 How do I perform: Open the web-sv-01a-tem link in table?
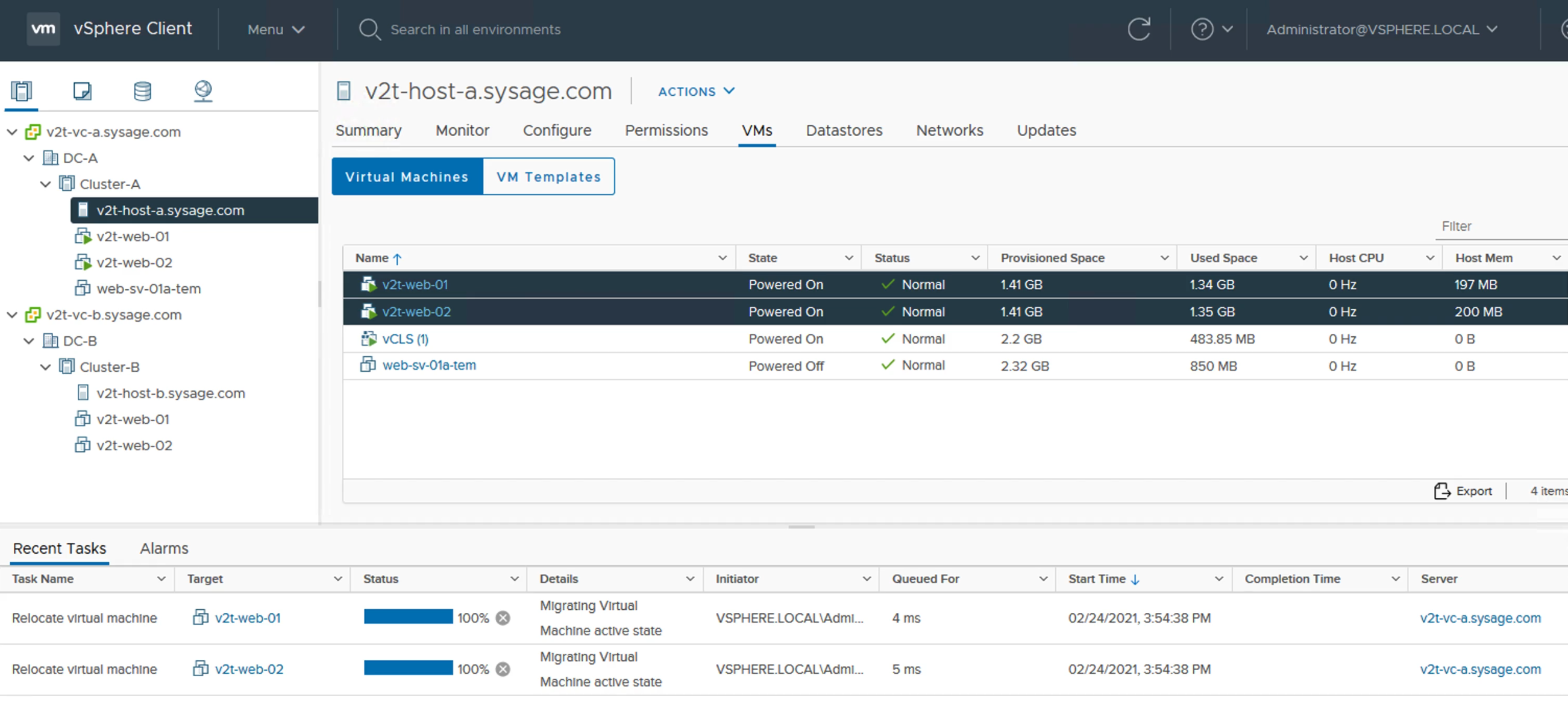tap(429, 365)
